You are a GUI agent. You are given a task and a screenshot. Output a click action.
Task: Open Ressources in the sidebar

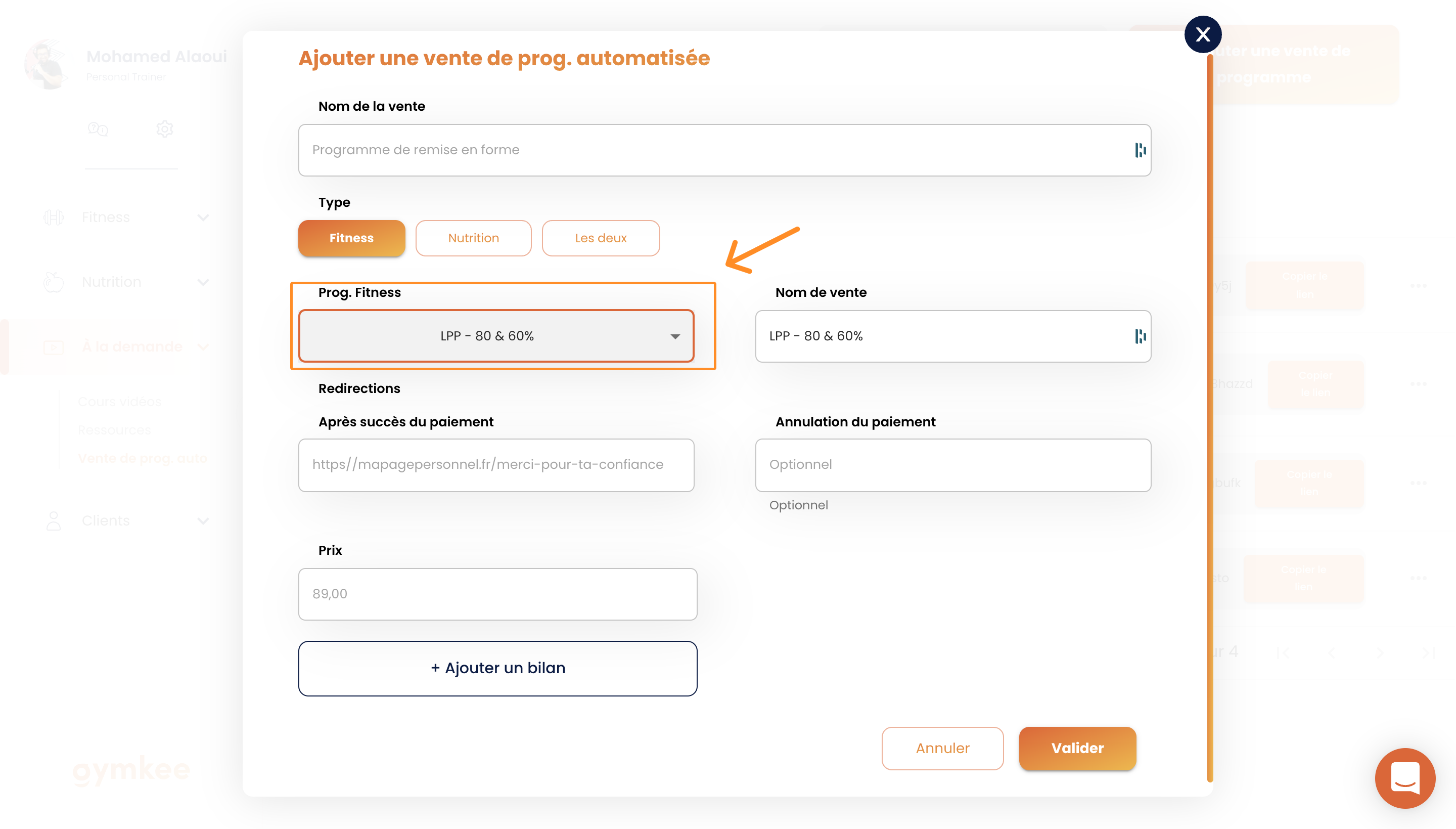click(114, 430)
